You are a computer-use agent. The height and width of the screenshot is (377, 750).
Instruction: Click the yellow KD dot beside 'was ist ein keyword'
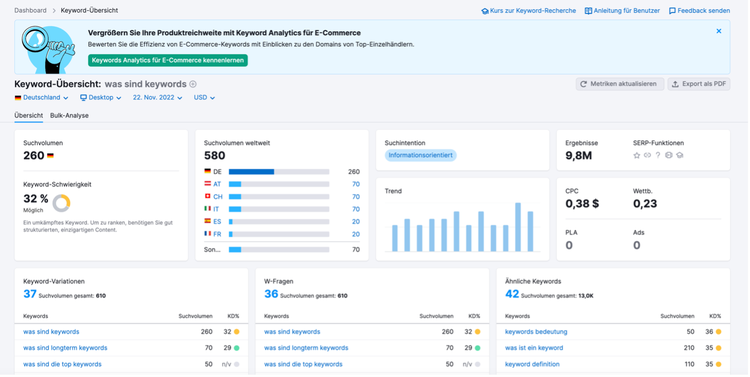pos(718,348)
